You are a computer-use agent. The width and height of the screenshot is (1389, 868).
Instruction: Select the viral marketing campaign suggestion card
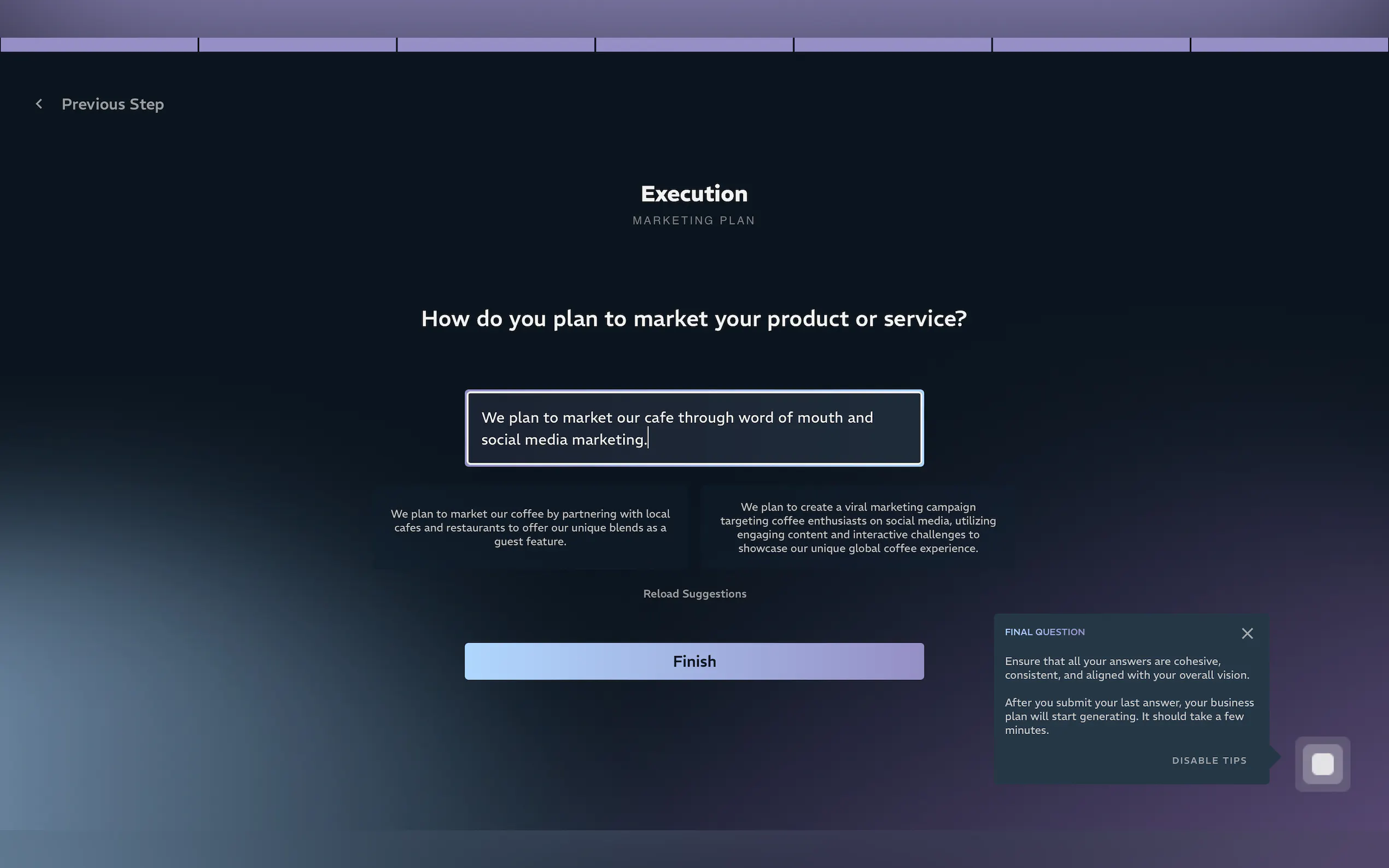858,527
